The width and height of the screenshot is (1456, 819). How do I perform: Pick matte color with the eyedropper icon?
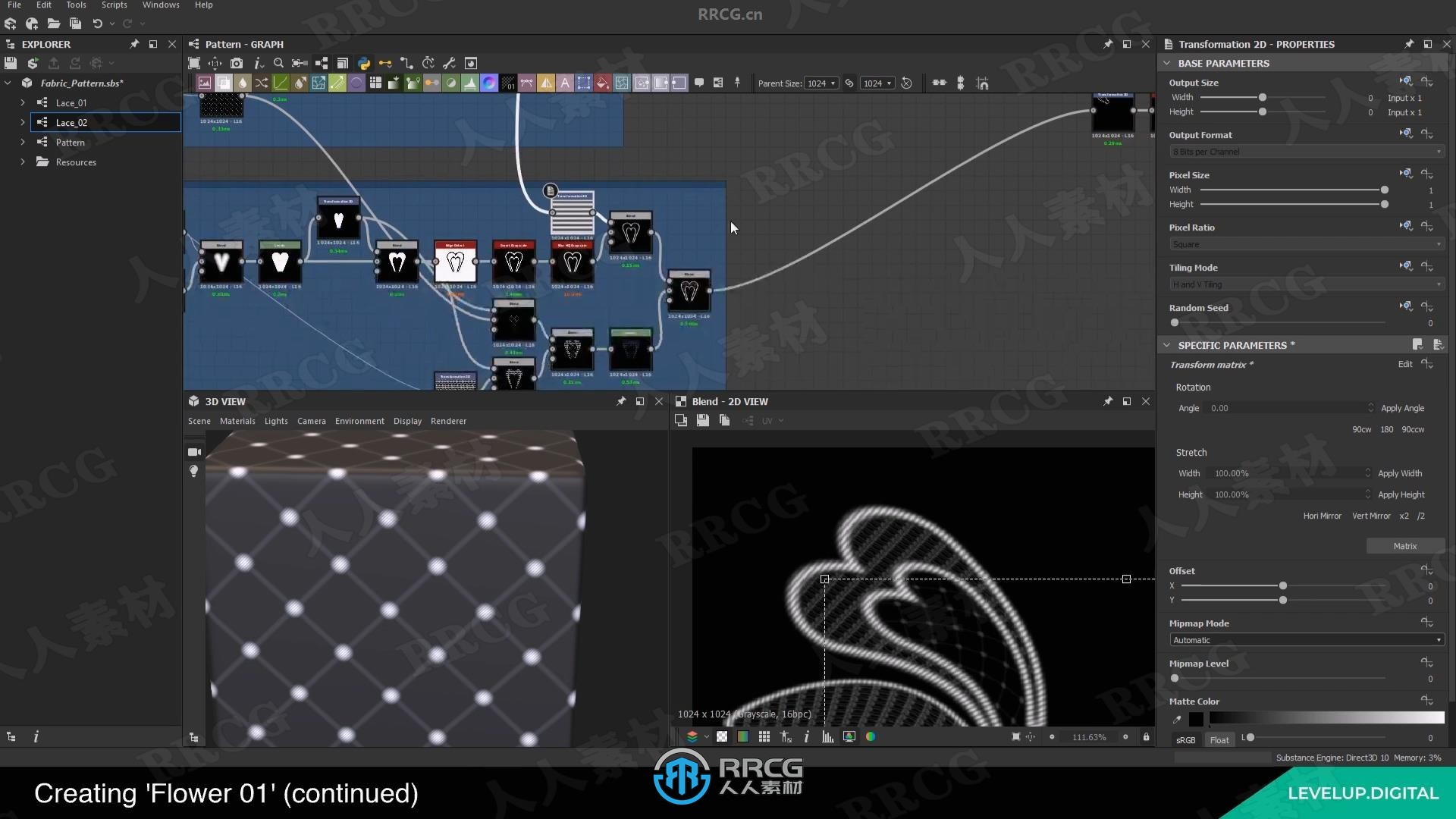click(x=1177, y=720)
